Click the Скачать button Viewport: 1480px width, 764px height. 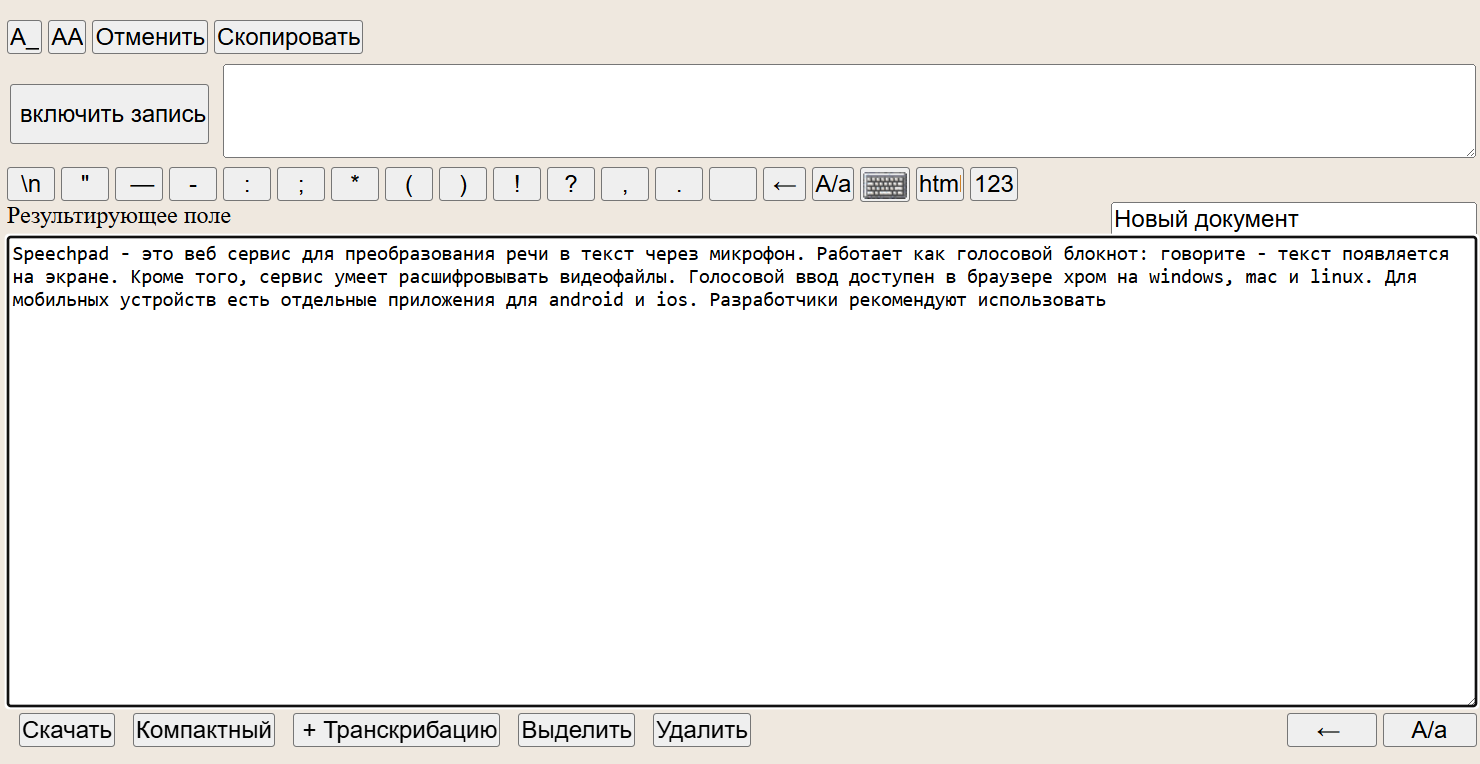(67, 730)
